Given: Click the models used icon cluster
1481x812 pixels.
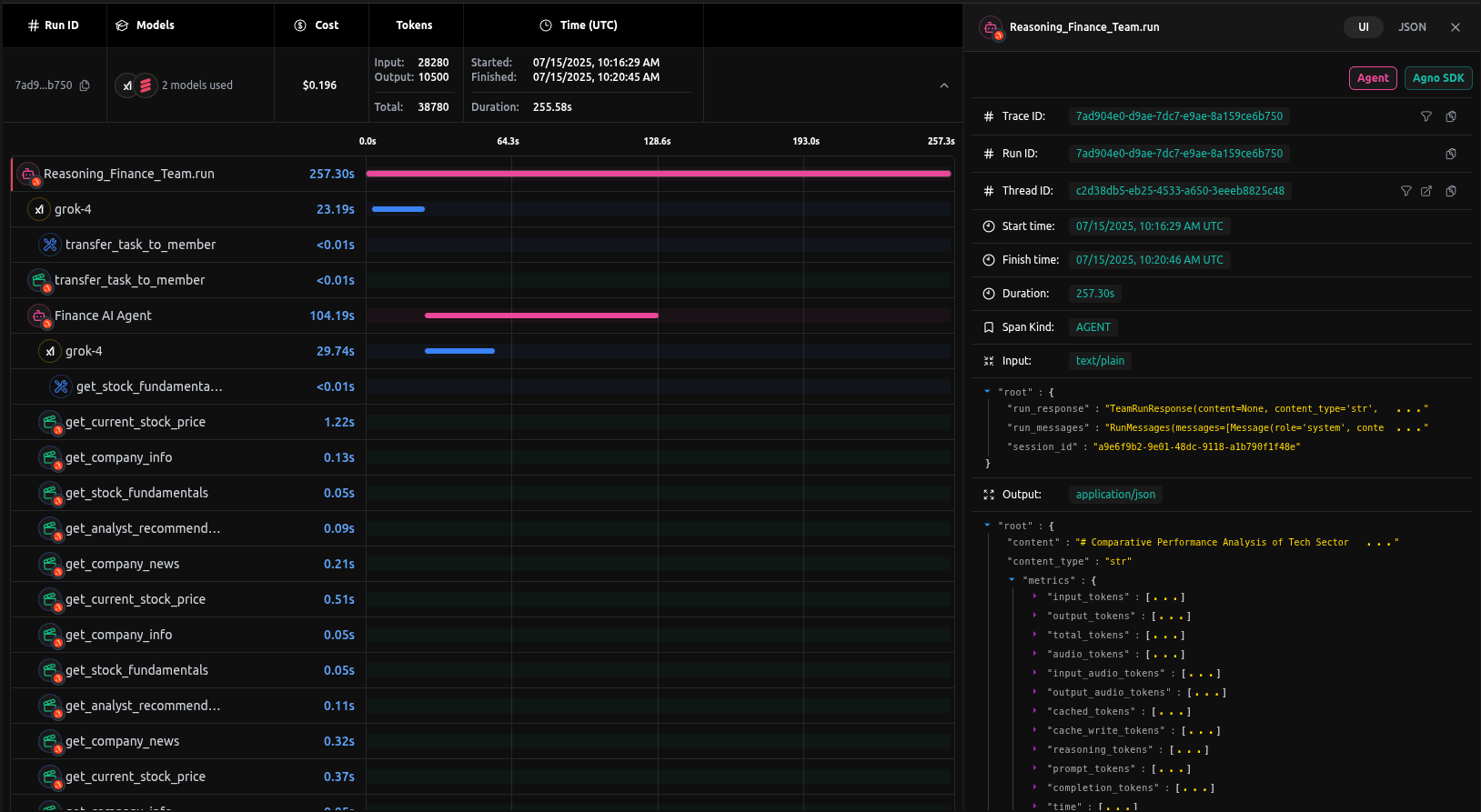Looking at the screenshot, I should click(x=136, y=85).
